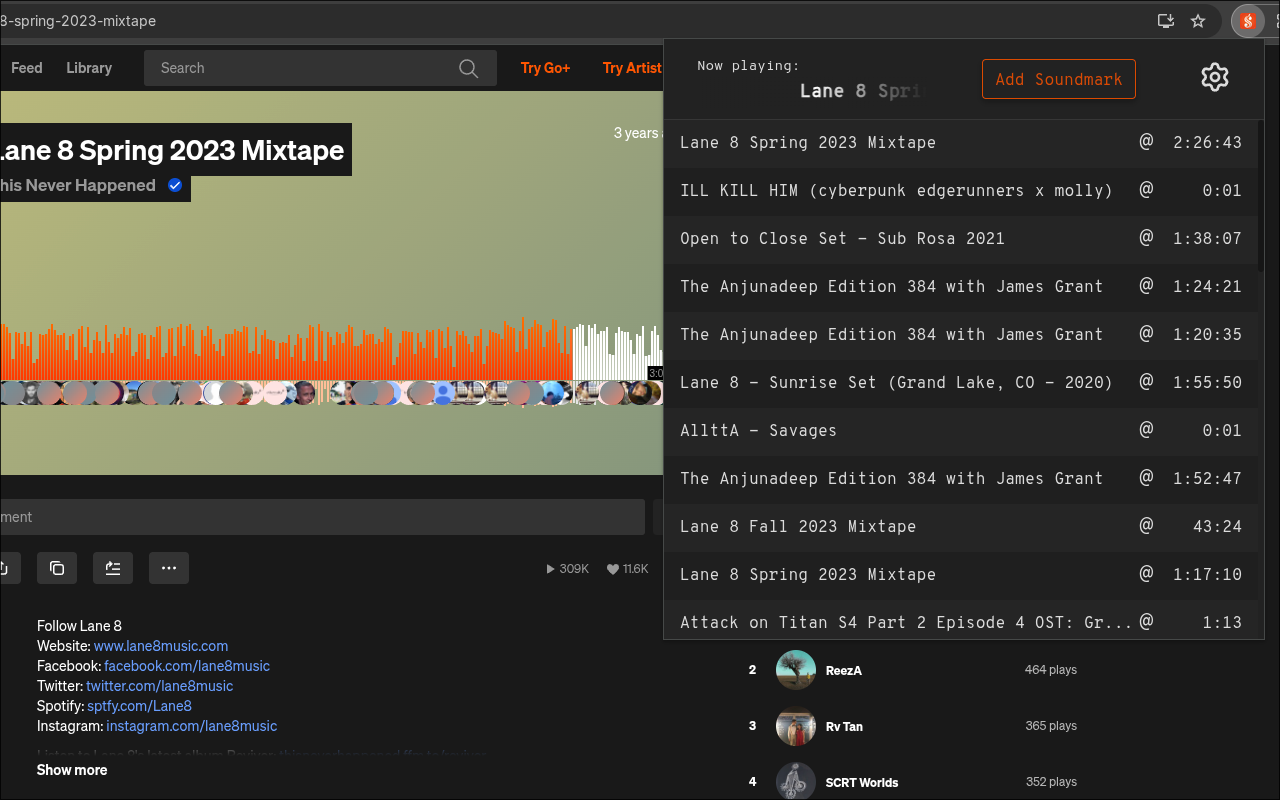
Task: Click the 464 plays text
Action: tap(1051, 670)
